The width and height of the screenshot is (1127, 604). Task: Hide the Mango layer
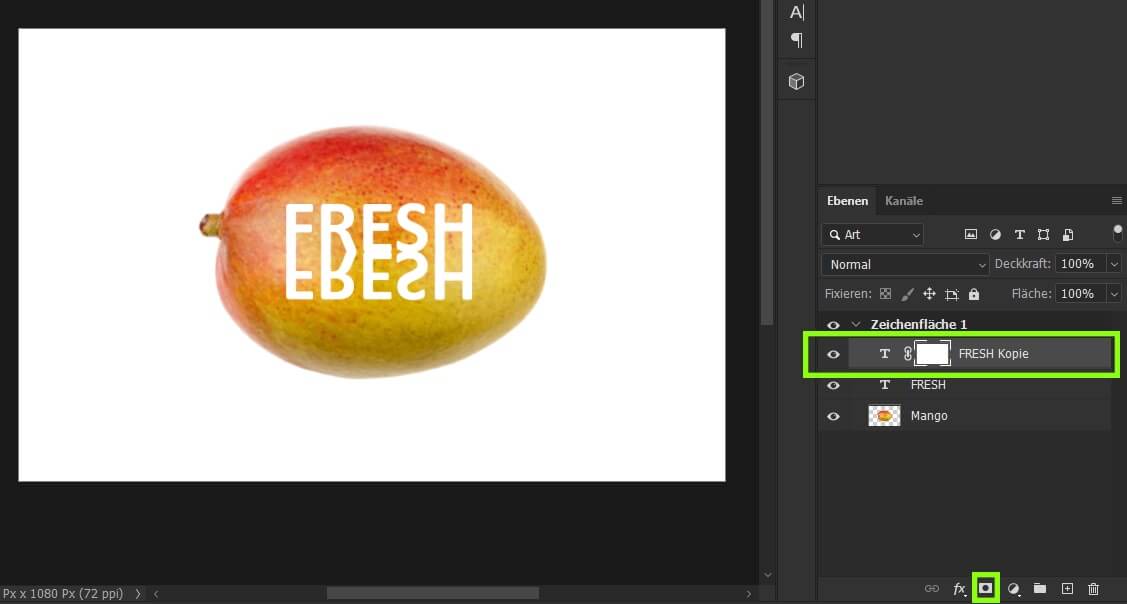[833, 415]
